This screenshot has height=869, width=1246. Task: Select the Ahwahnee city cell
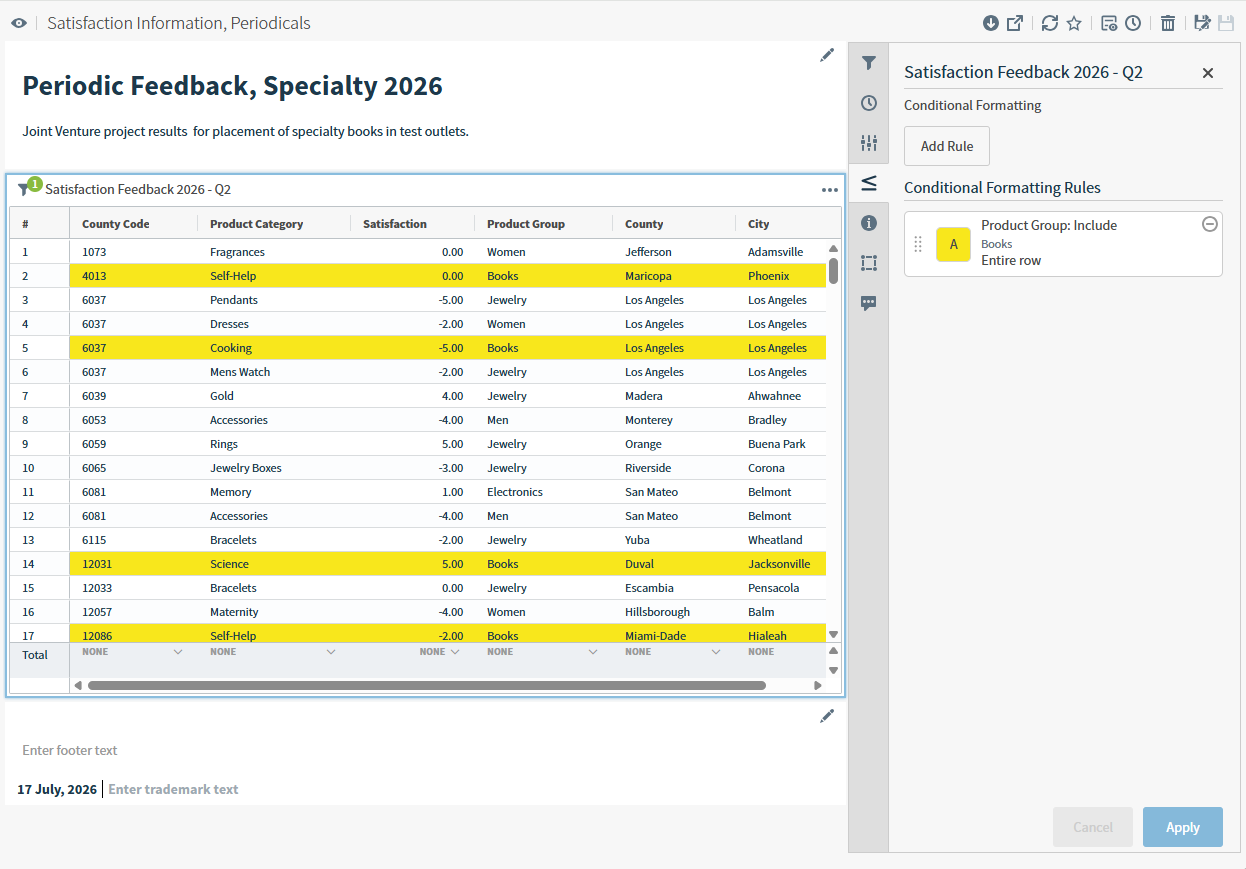tap(781, 396)
